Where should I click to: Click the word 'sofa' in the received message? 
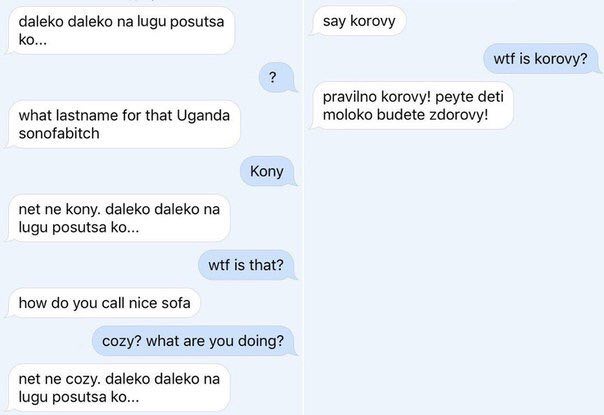(x=176, y=303)
